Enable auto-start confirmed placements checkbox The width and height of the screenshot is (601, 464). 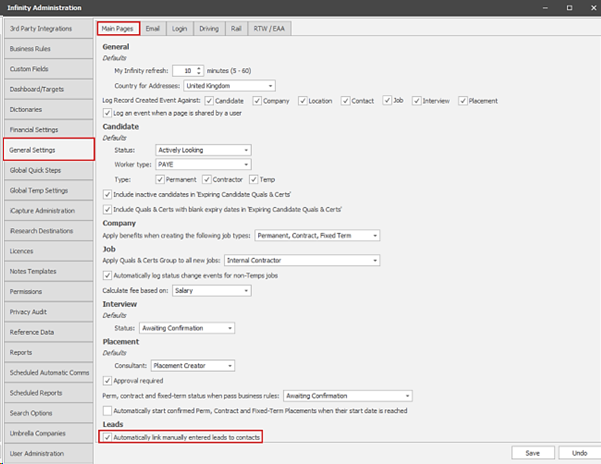[x=108, y=410]
